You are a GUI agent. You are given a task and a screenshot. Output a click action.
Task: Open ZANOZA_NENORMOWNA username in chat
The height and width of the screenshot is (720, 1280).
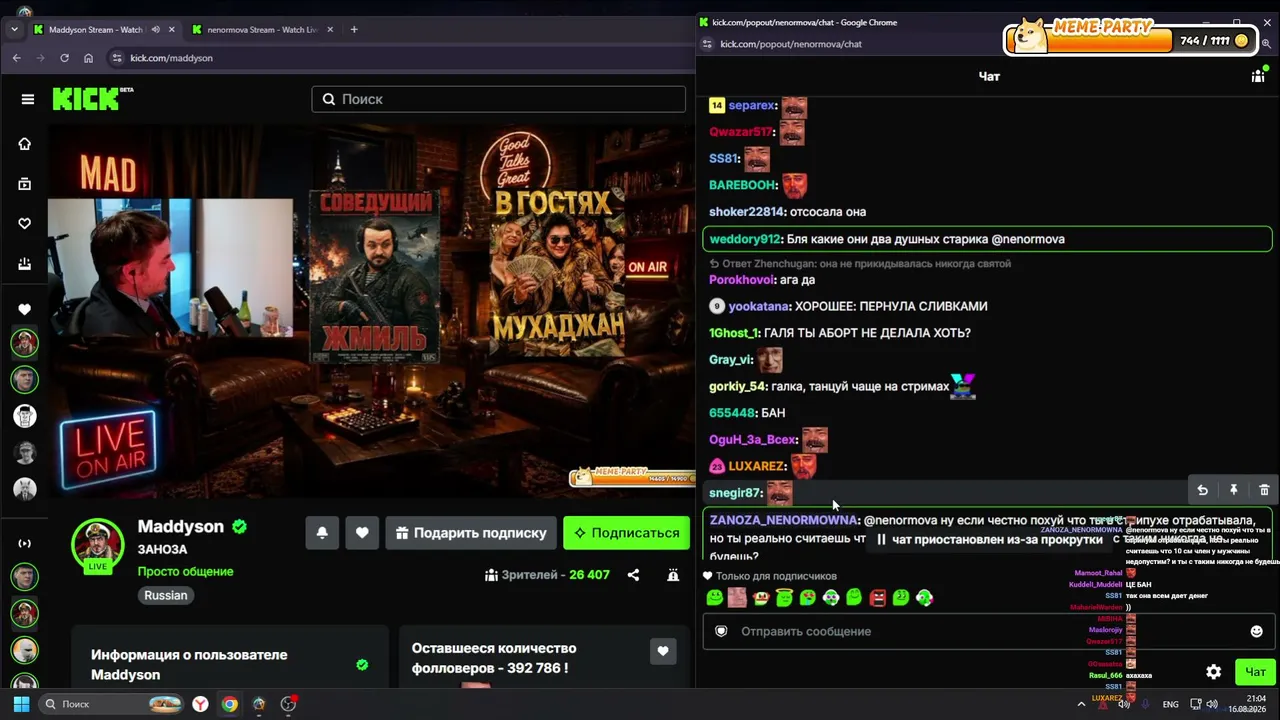784,520
